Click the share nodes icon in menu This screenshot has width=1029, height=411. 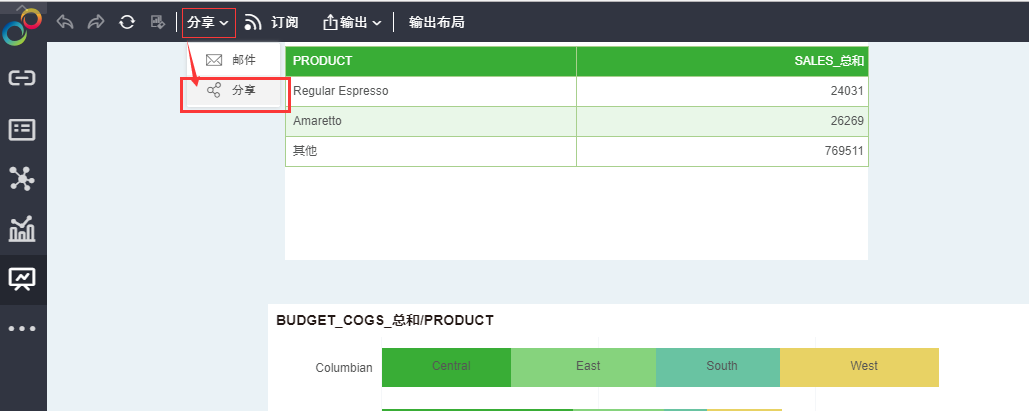[214, 91]
